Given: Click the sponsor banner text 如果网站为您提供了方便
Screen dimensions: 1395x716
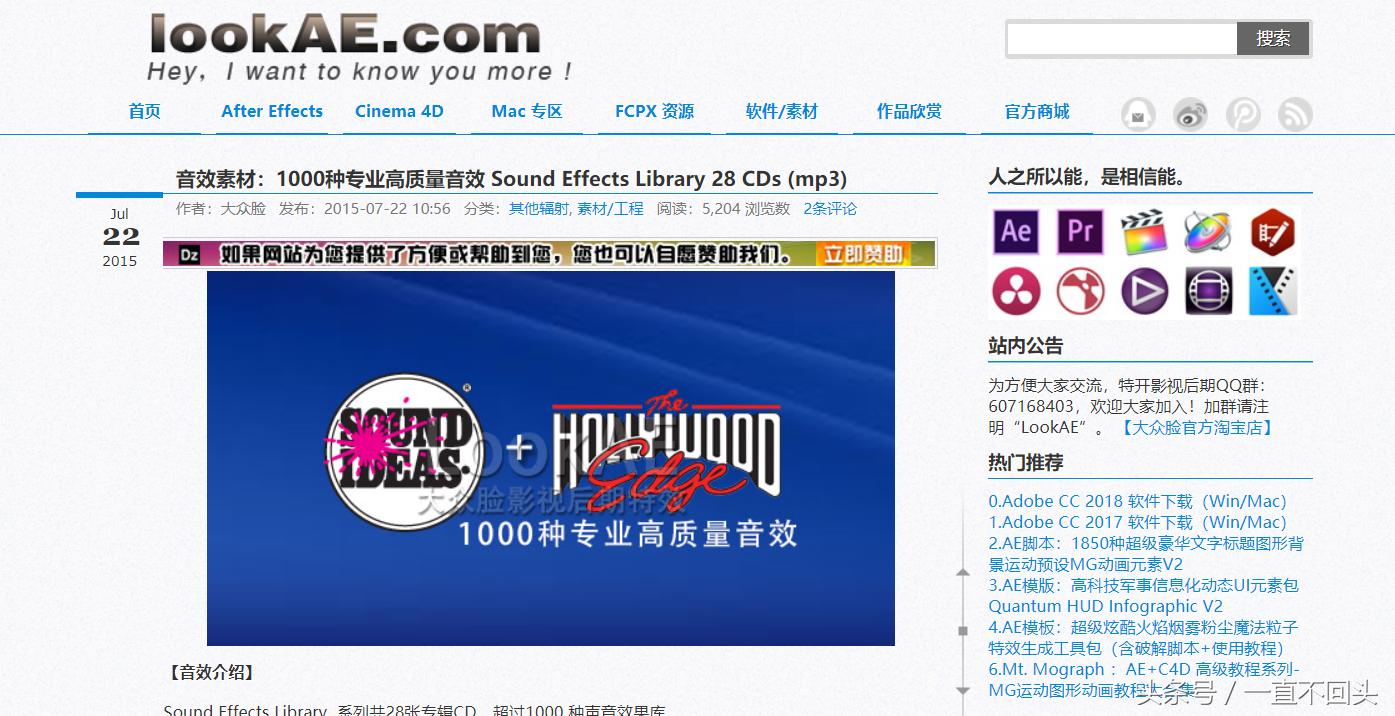Looking at the screenshot, I should pos(508,254).
